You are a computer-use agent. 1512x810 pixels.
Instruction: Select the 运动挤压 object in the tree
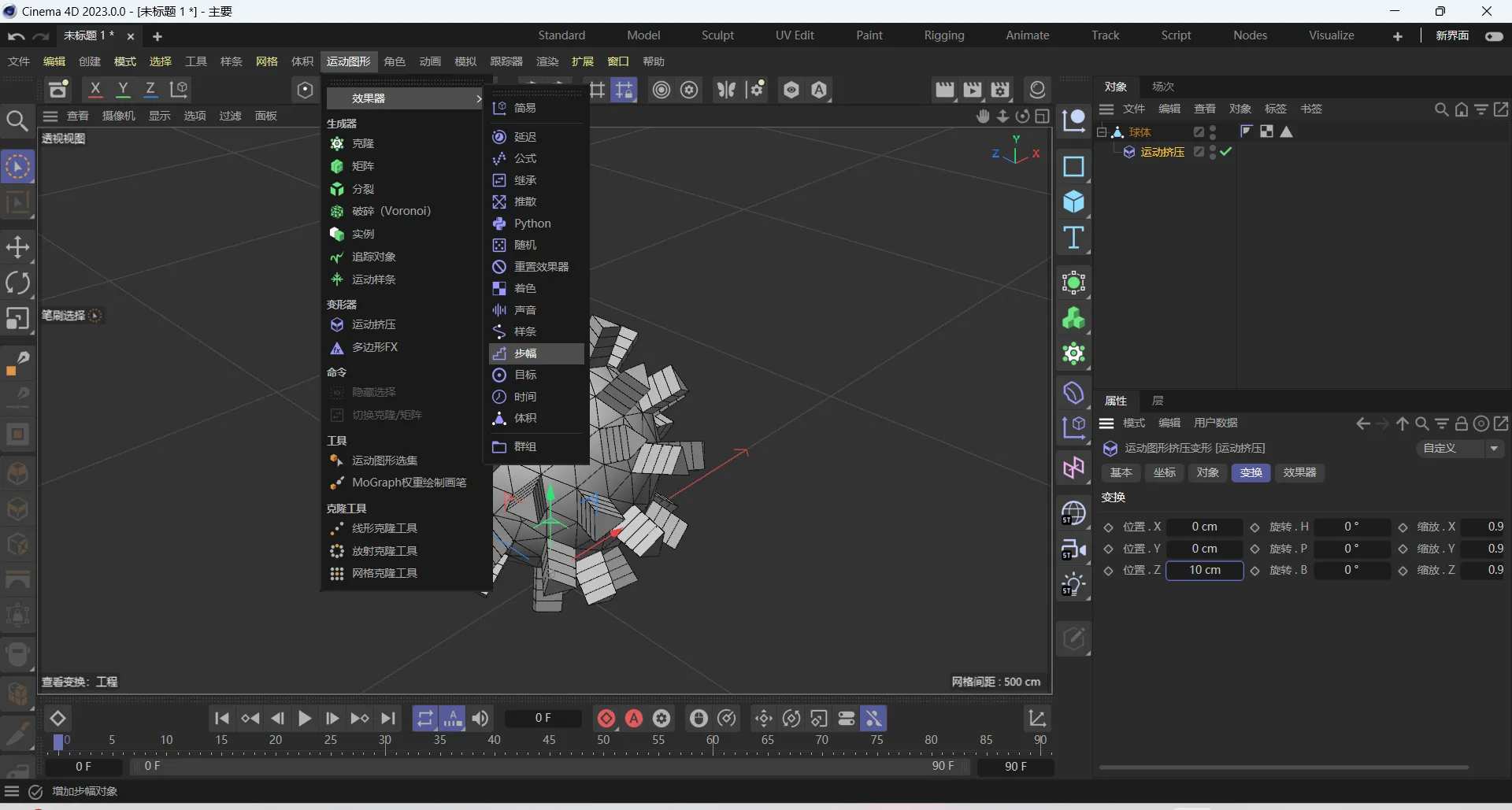click(x=1162, y=152)
